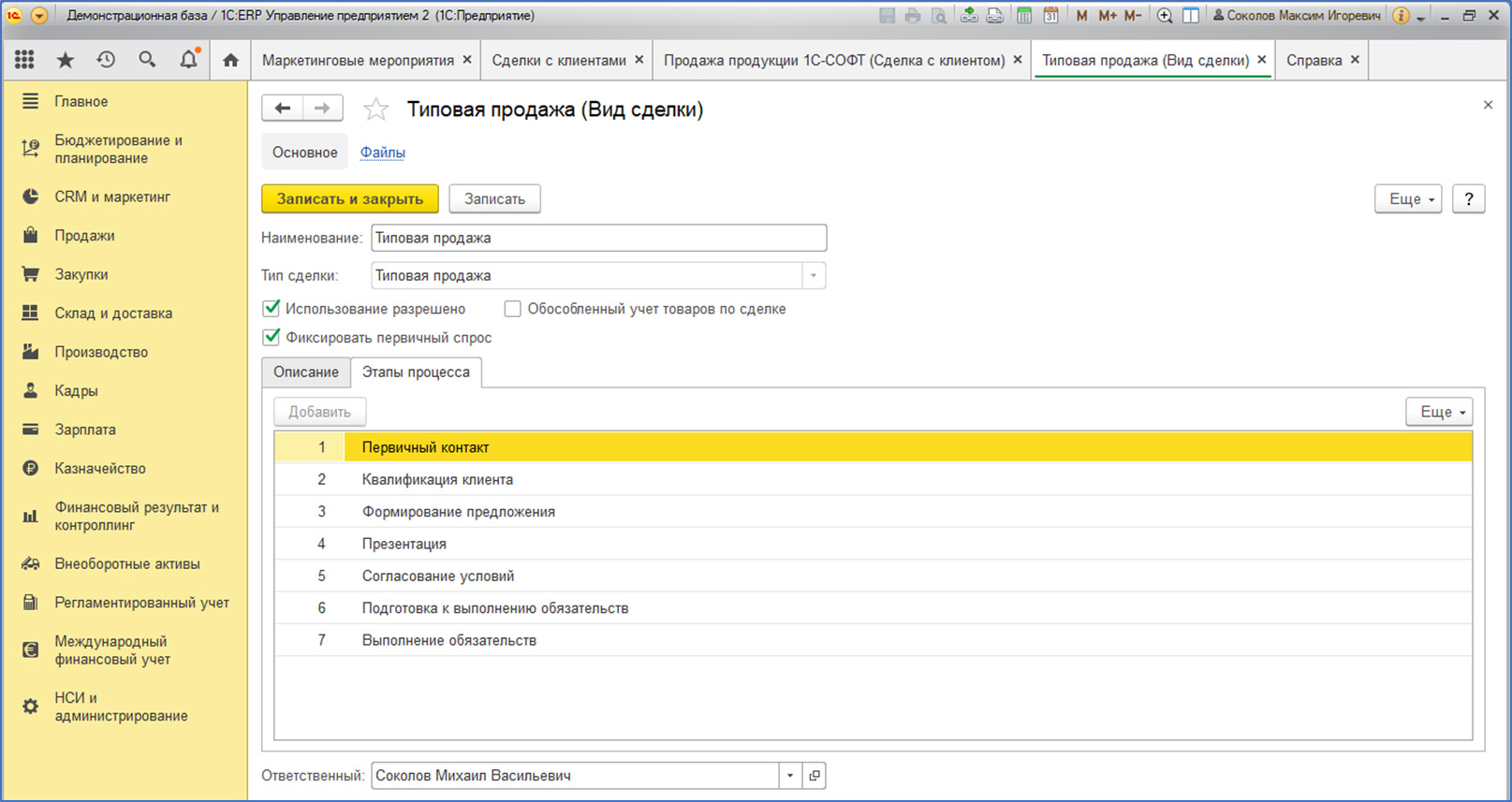Navigate back with the left arrow
1512x802 pixels.
(283, 109)
